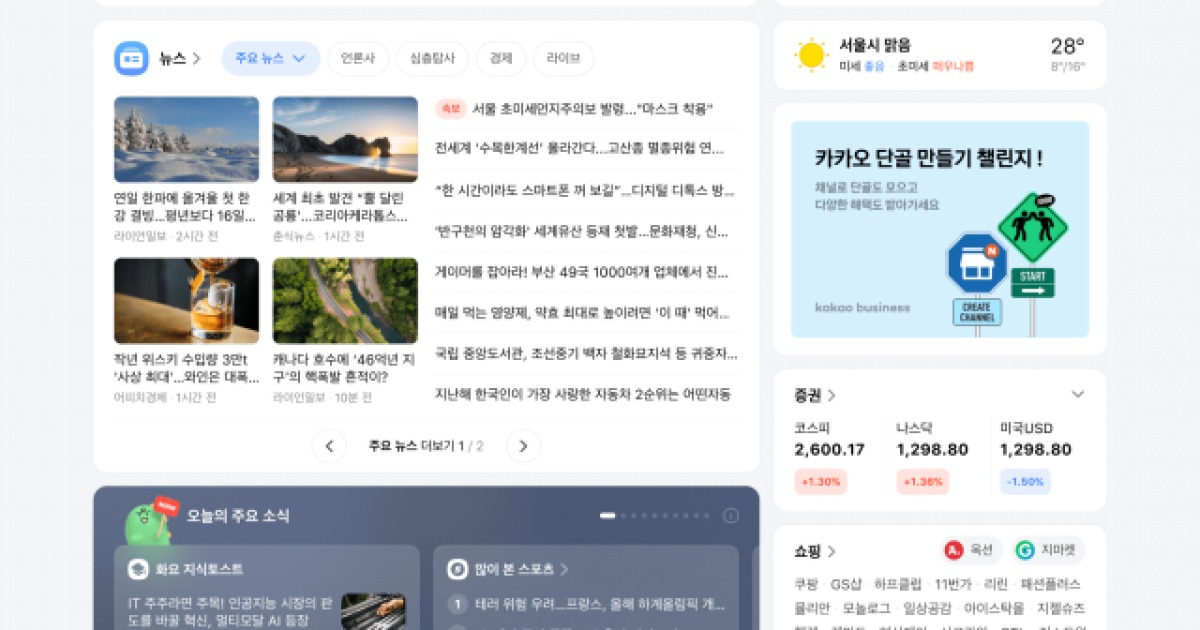Image resolution: width=1200 pixels, height=630 pixels.
Task: Click the blue shop sign icon in banner
Action: (977, 263)
